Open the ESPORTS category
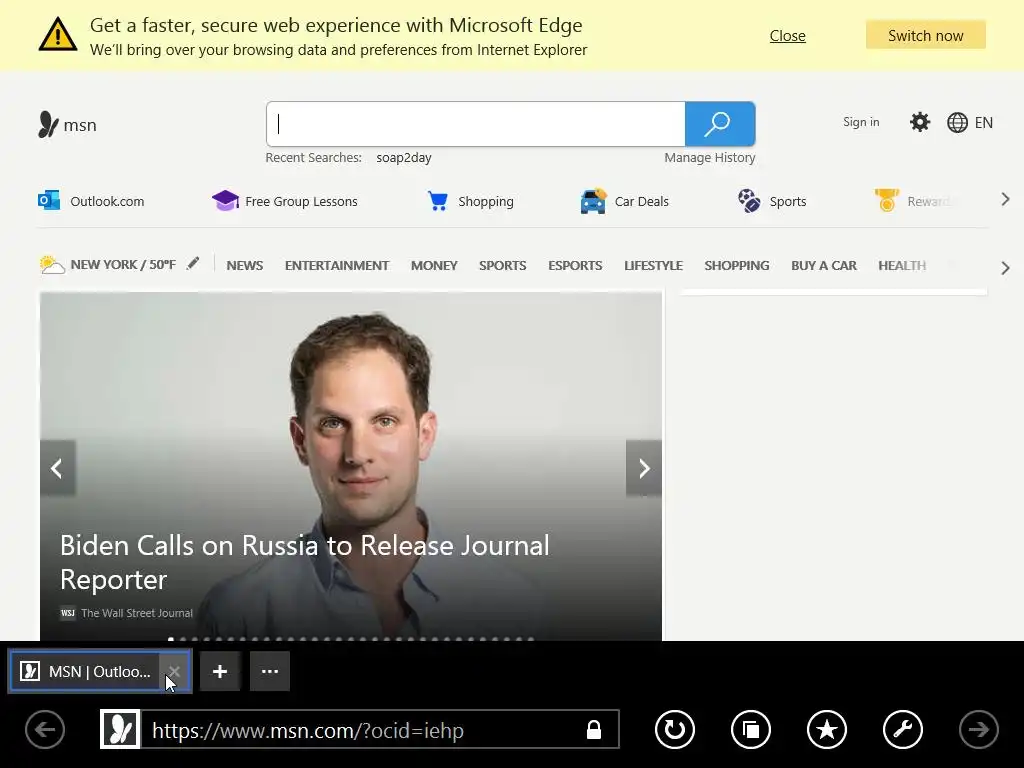Image resolution: width=1024 pixels, height=768 pixels. tap(575, 265)
